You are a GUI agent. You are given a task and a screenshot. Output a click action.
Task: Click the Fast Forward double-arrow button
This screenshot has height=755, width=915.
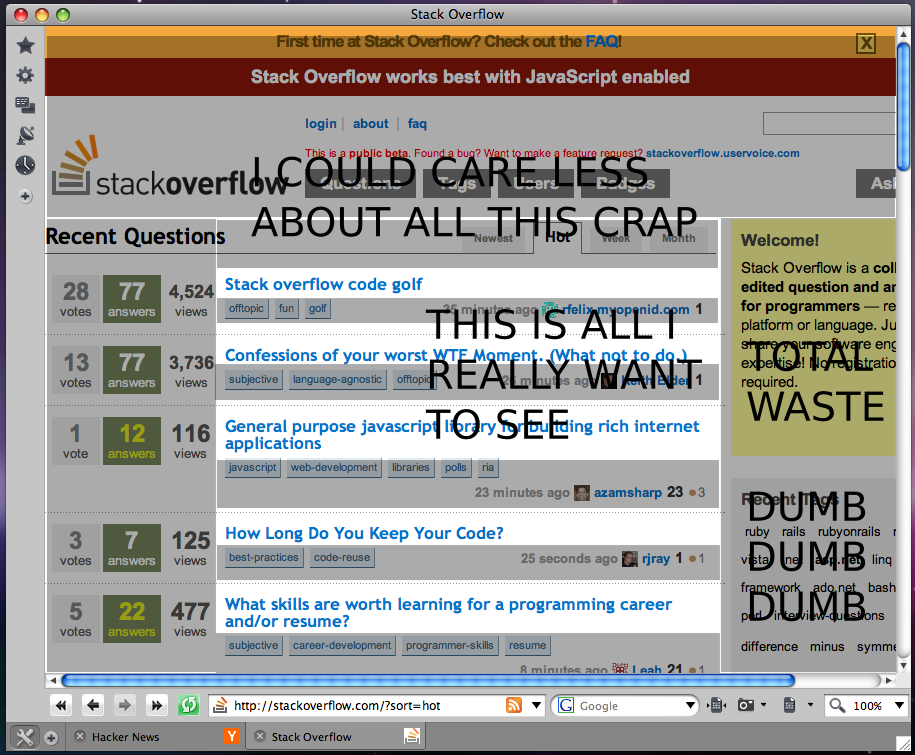pyautogui.click(x=156, y=705)
